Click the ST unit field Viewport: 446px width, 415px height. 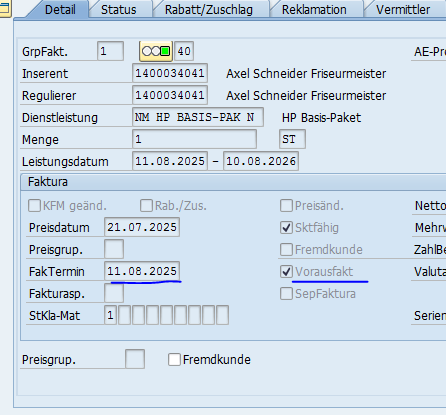292,139
